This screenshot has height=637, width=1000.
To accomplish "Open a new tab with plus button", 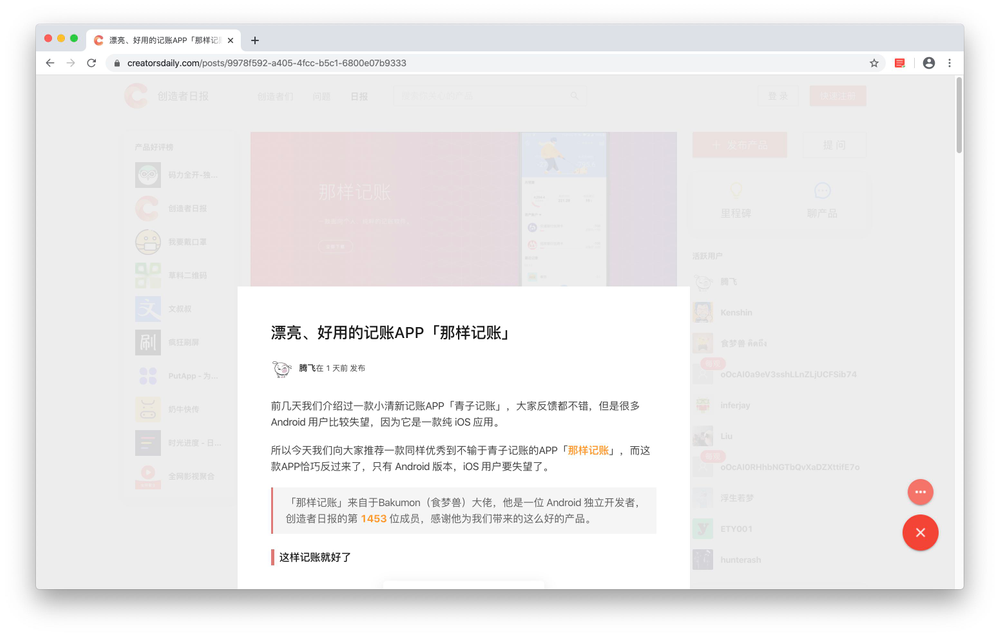I will (254, 40).
